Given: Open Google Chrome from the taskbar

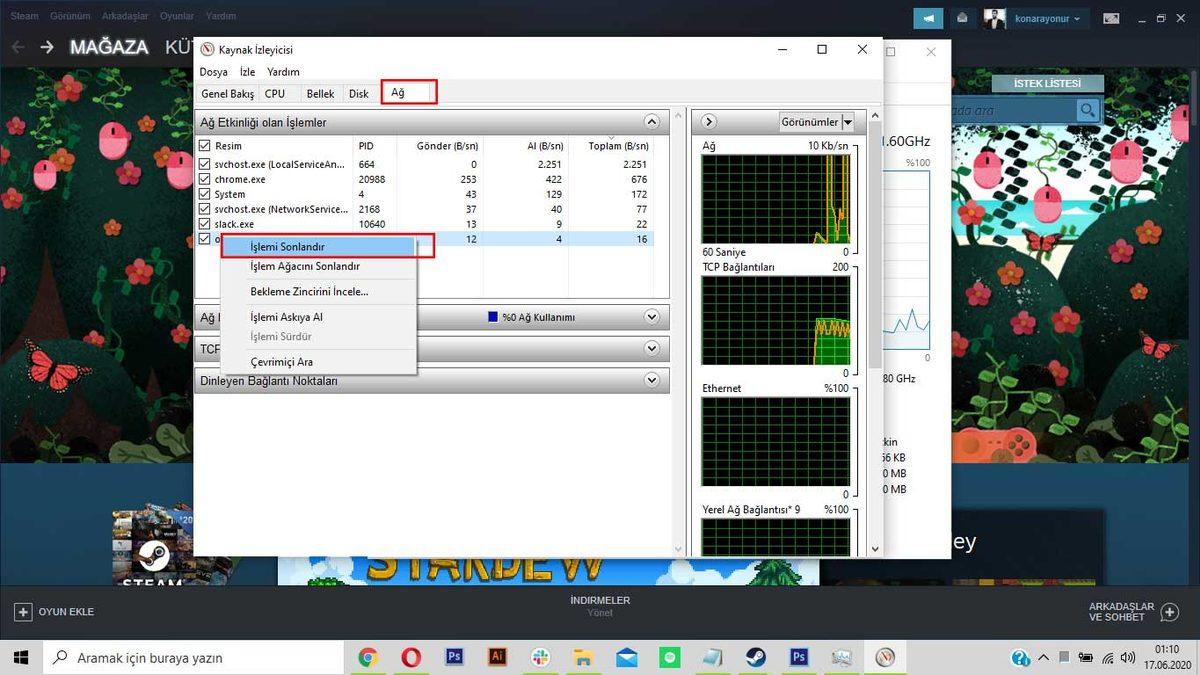Looking at the screenshot, I should point(368,657).
